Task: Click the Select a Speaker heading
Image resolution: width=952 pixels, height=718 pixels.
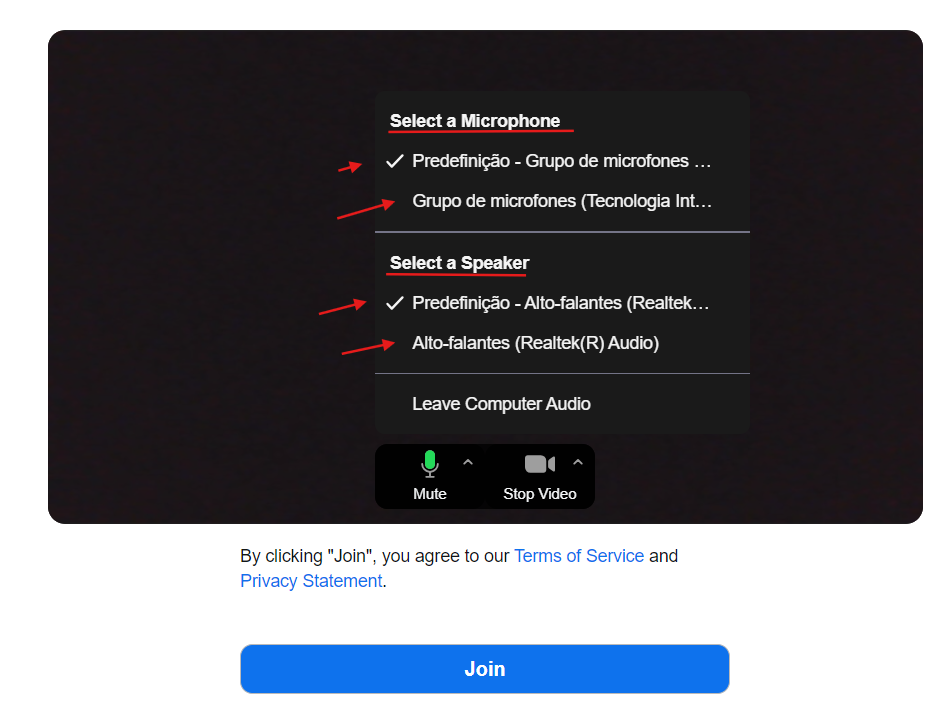Action: tap(460, 263)
